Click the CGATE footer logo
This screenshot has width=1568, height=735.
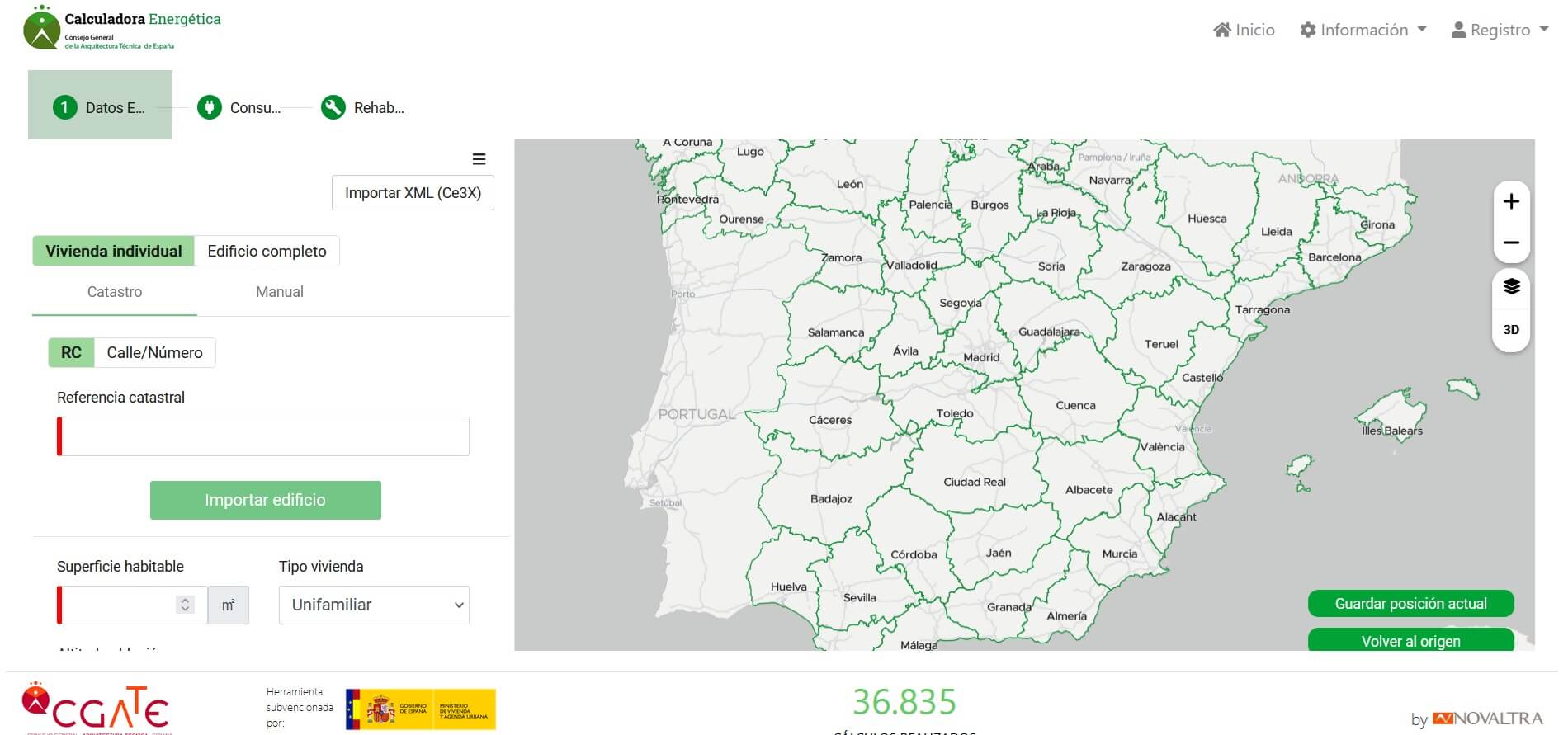96,708
